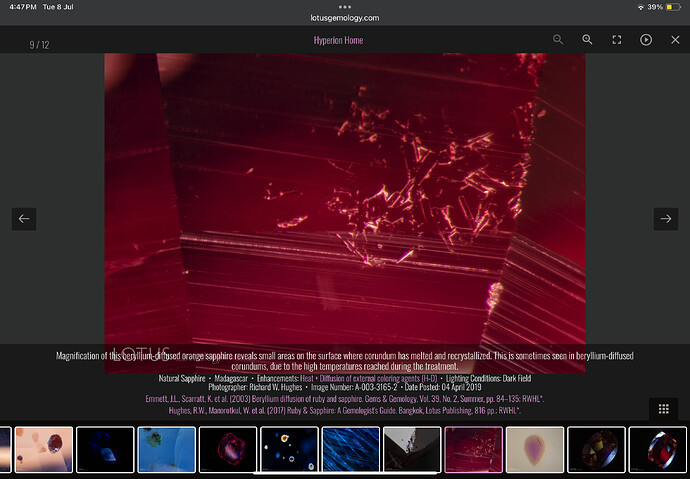690x479 pixels.
Task: Click the 'Madagascar' origin text
Action: tap(231, 378)
